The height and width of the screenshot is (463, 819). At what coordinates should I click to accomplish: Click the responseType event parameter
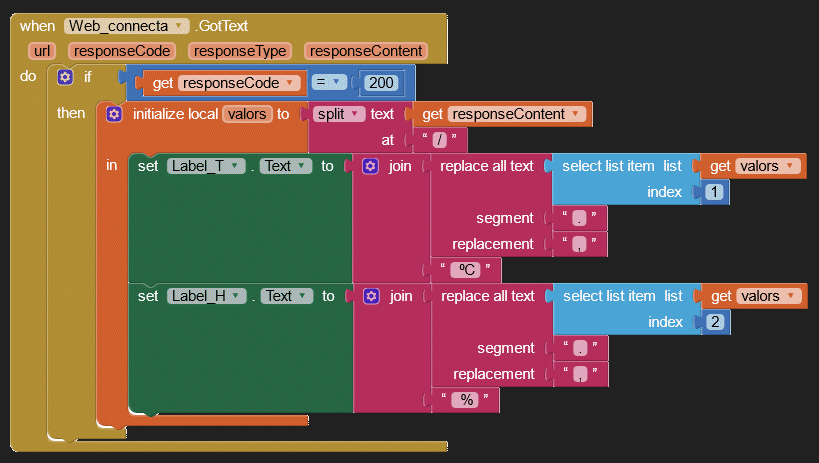[x=240, y=51]
